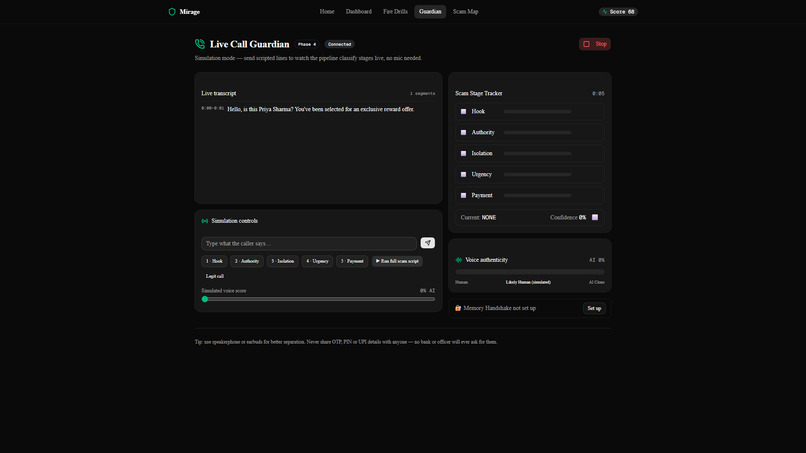The width and height of the screenshot is (806, 453).
Task: Click the Voice authenticity progress bar
Action: point(530,272)
